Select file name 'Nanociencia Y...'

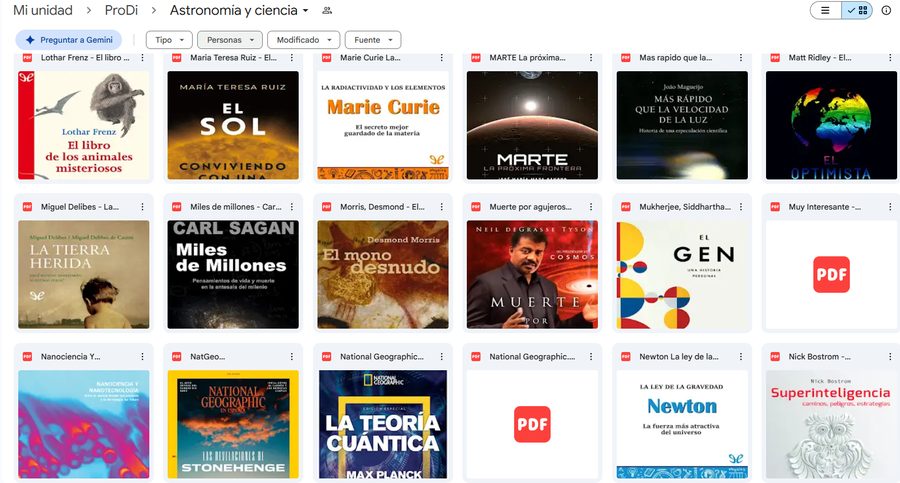click(x=71, y=357)
